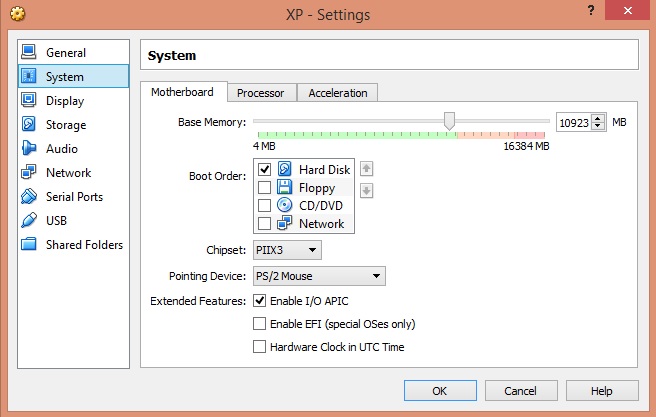Switch to the Acceleration tab
Viewport: 656px width, 417px height.
[x=337, y=93]
